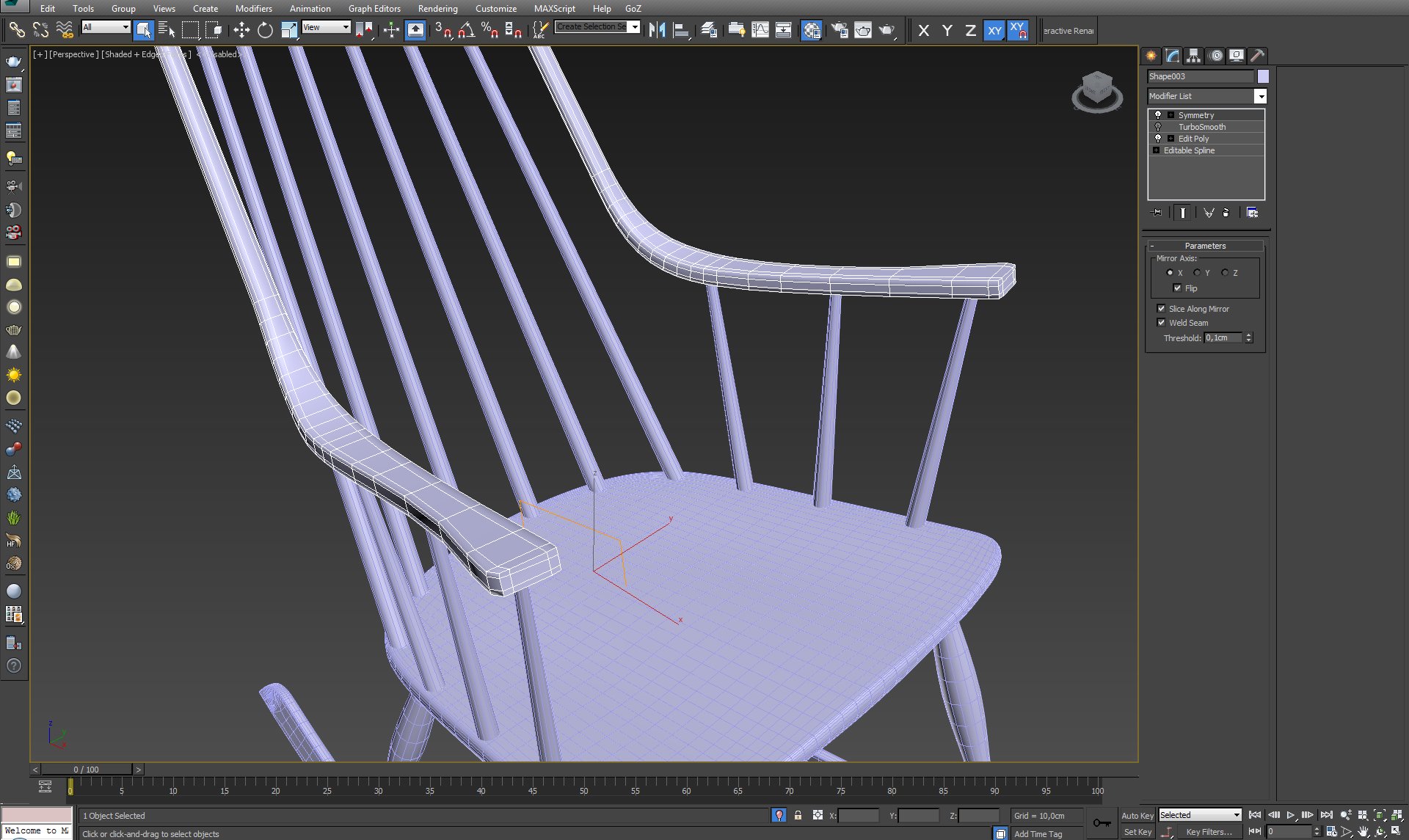The height and width of the screenshot is (840, 1409).
Task: Expand the Edit Poly sub-objects
Action: 1170,139
